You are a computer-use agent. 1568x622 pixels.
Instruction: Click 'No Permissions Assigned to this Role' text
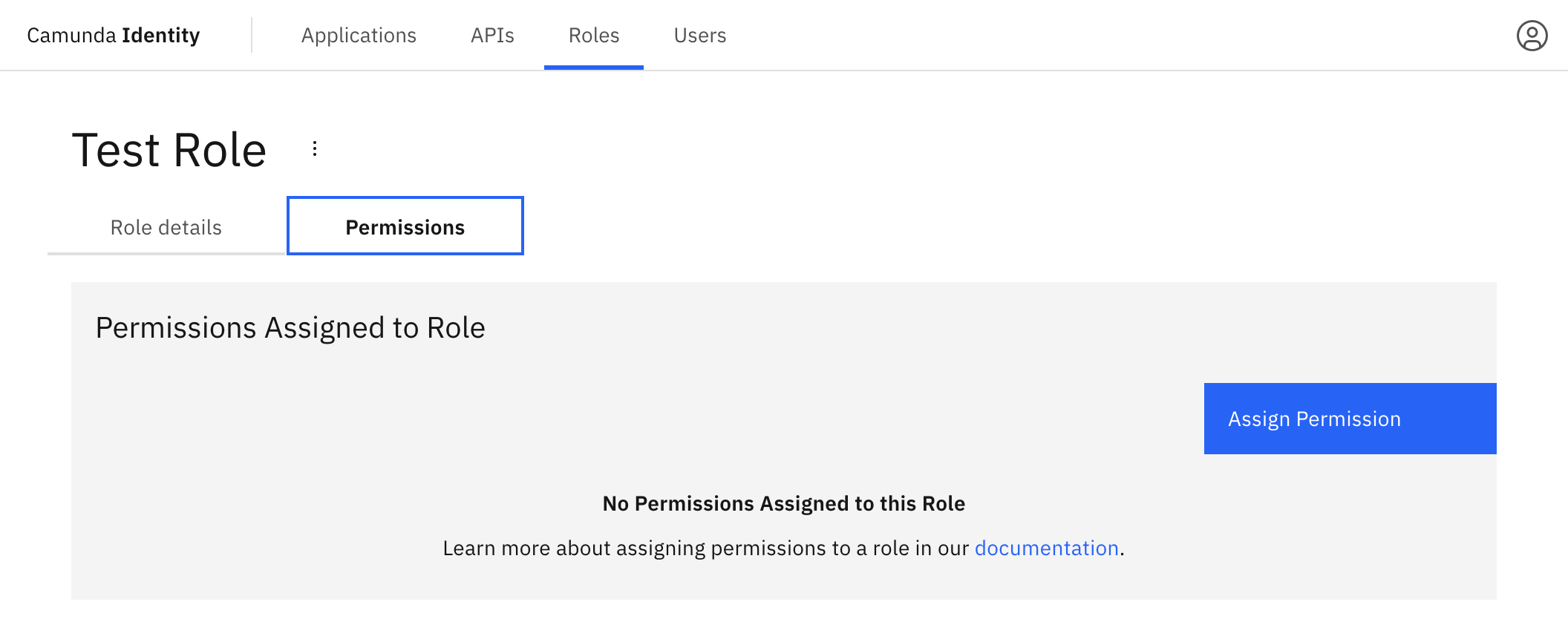tap(784, 503)
